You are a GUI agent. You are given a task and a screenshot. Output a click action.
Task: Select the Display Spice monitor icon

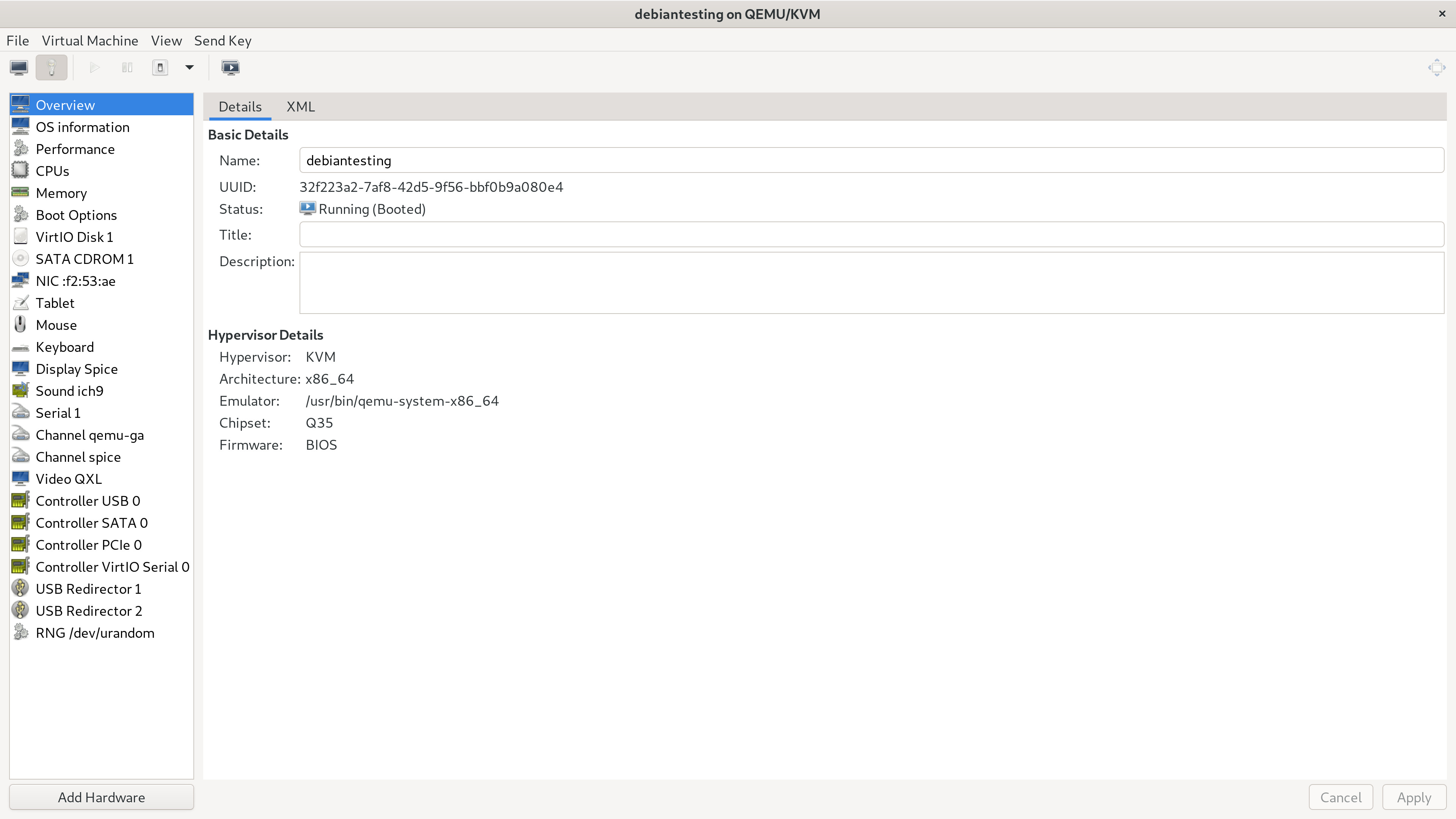(x=20, y=369)
